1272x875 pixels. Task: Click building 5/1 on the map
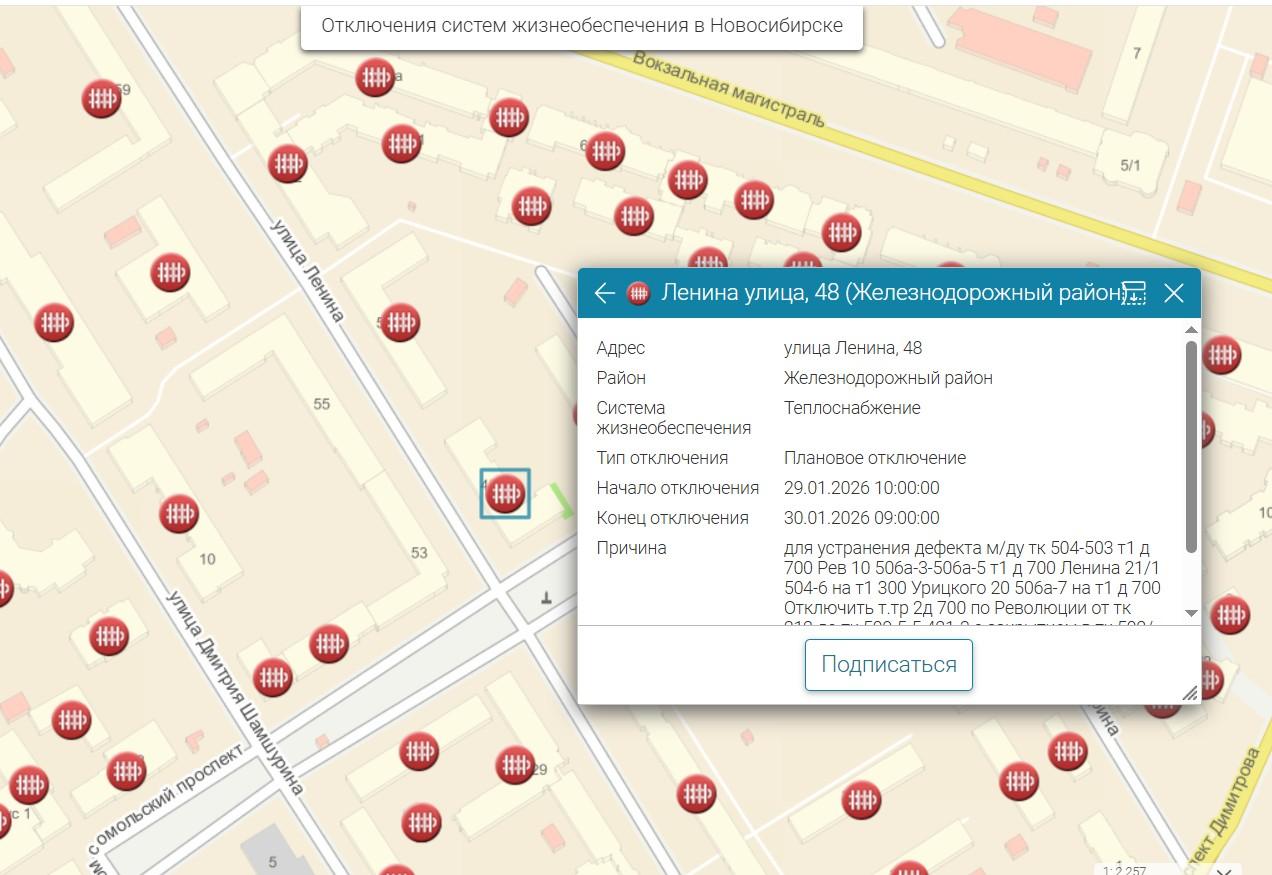pyautogui.click(x=1130, y=165)
